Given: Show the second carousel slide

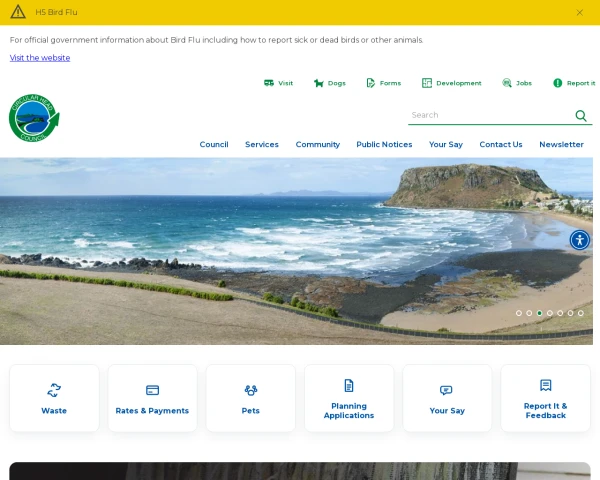Looking at the screenshot, I should 529,313.
